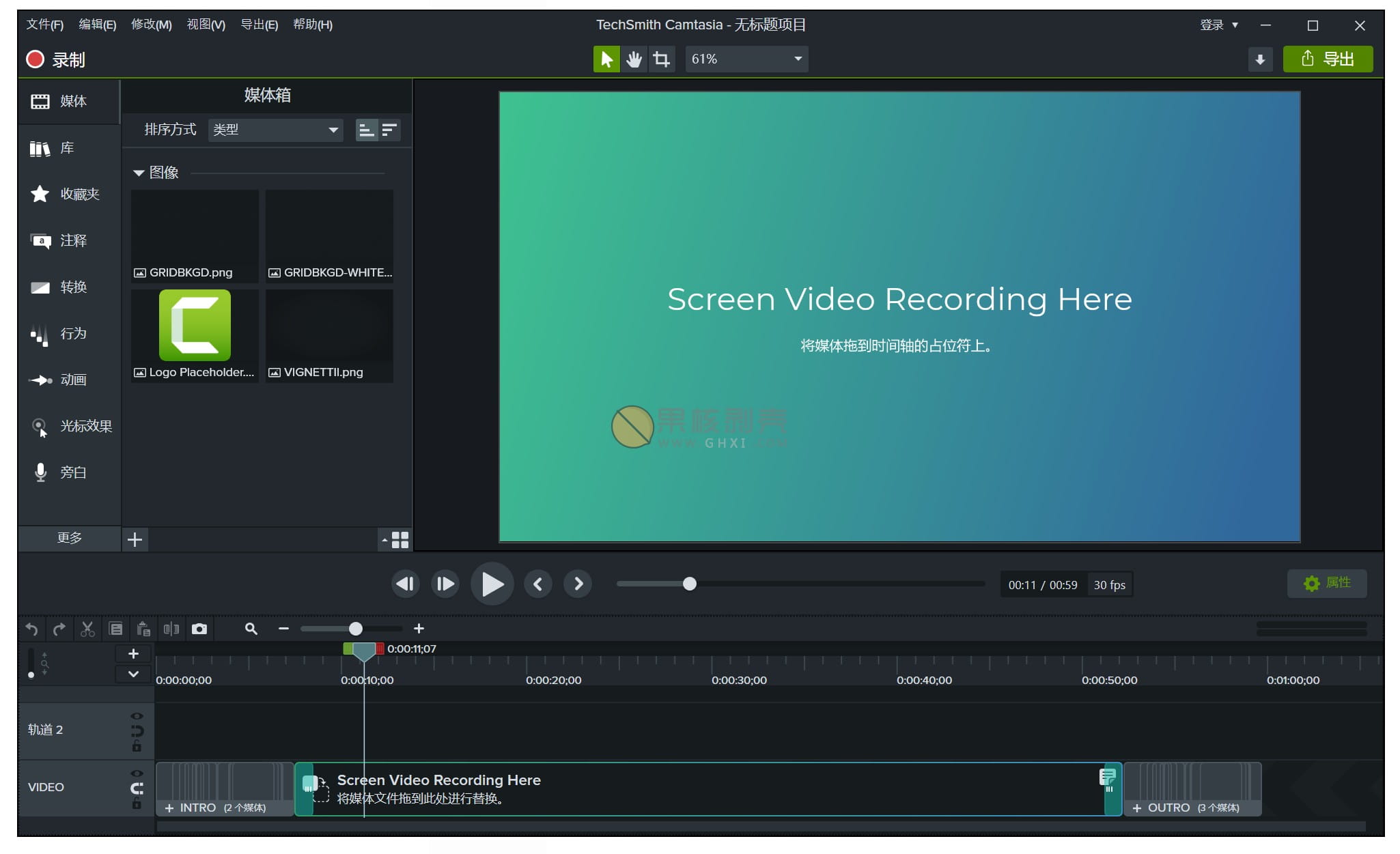1400x854 pixels.
Task: Open the 视图(V) menu
Action: click(x=206, y=25)
